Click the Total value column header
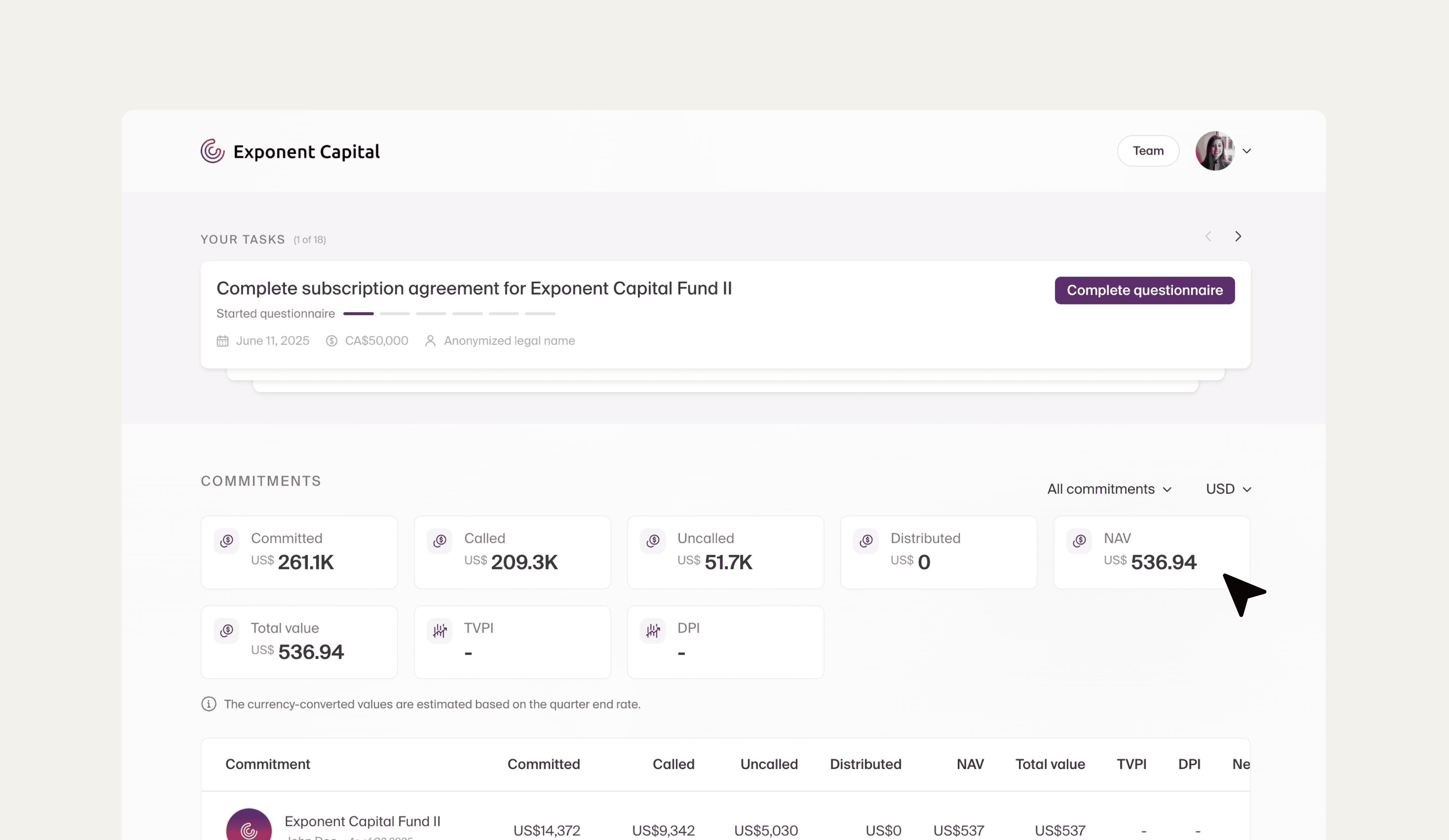 1050,764
